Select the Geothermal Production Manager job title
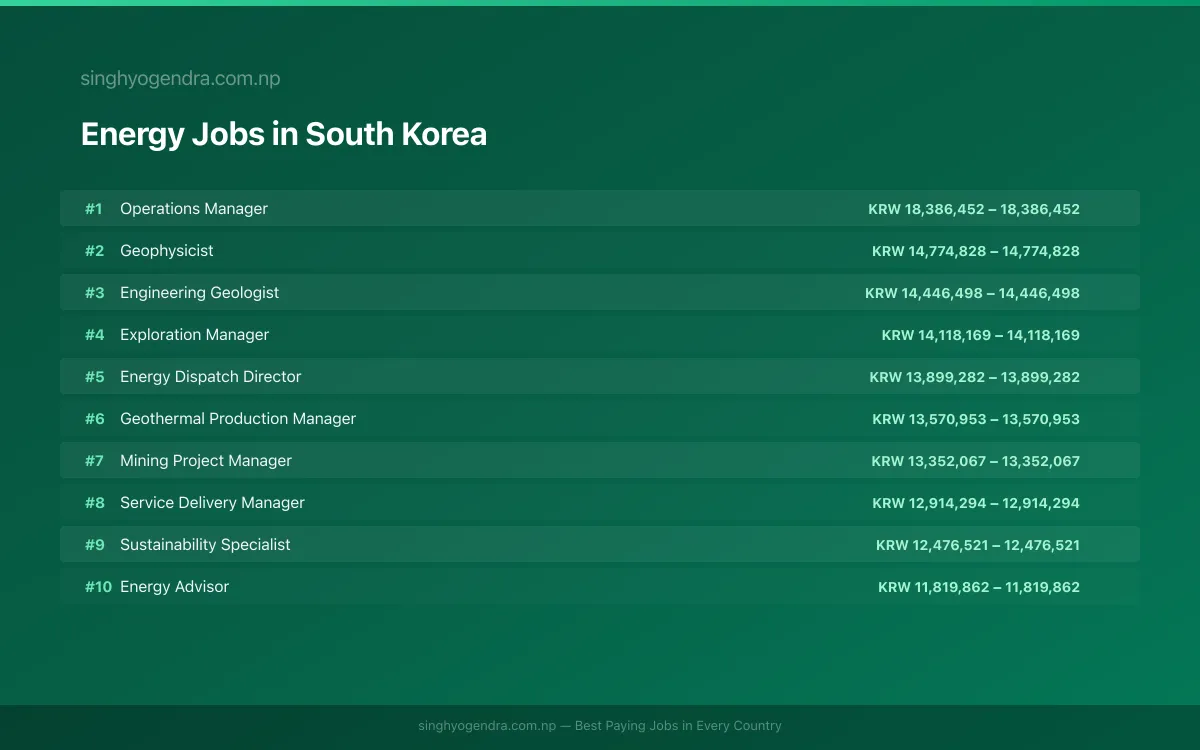Screen dimensions: 1200x750 coord(238,419)
